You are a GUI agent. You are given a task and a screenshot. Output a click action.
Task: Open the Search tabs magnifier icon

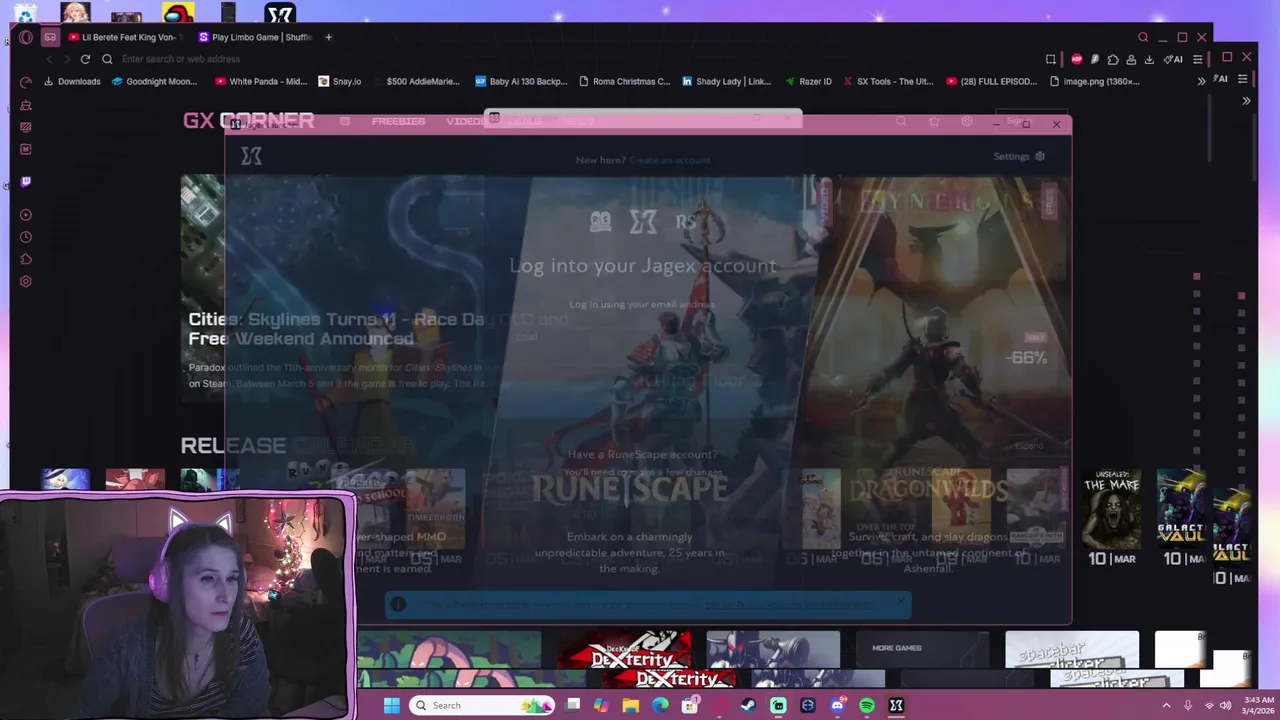pyautogui.click(x=1143, y=37)
